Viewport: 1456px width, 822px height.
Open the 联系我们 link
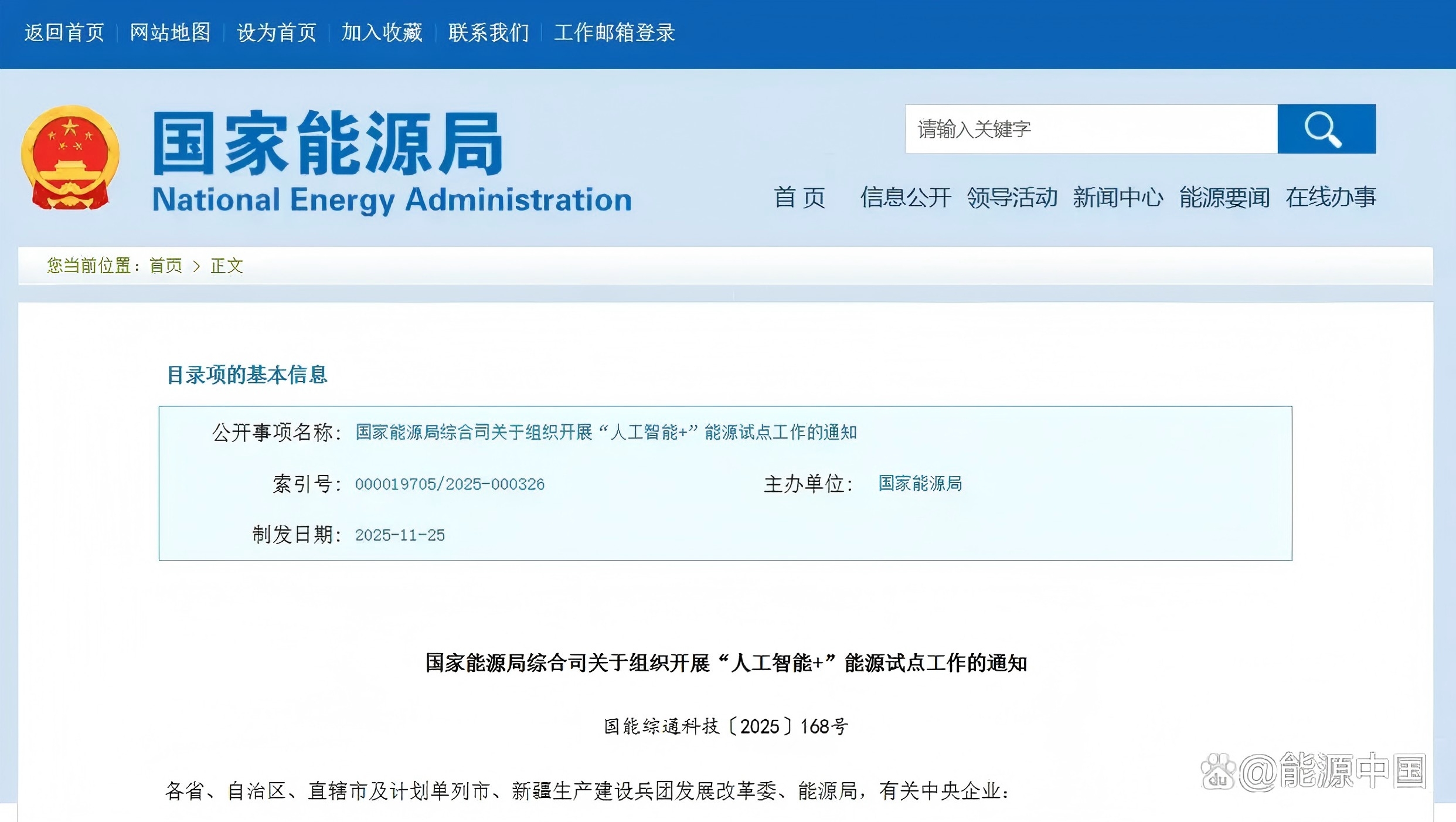pyautogui.click(x=488, y=32)
